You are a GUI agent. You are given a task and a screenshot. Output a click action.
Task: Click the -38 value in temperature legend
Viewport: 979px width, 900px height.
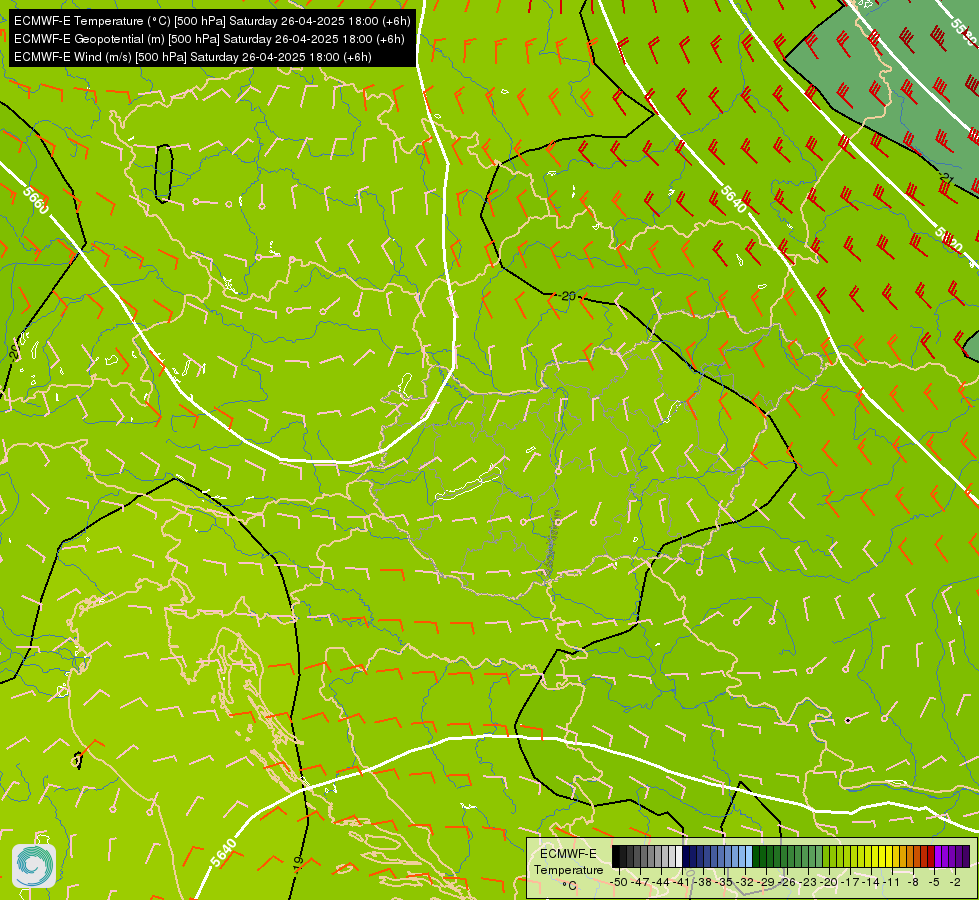pos(703,883)
